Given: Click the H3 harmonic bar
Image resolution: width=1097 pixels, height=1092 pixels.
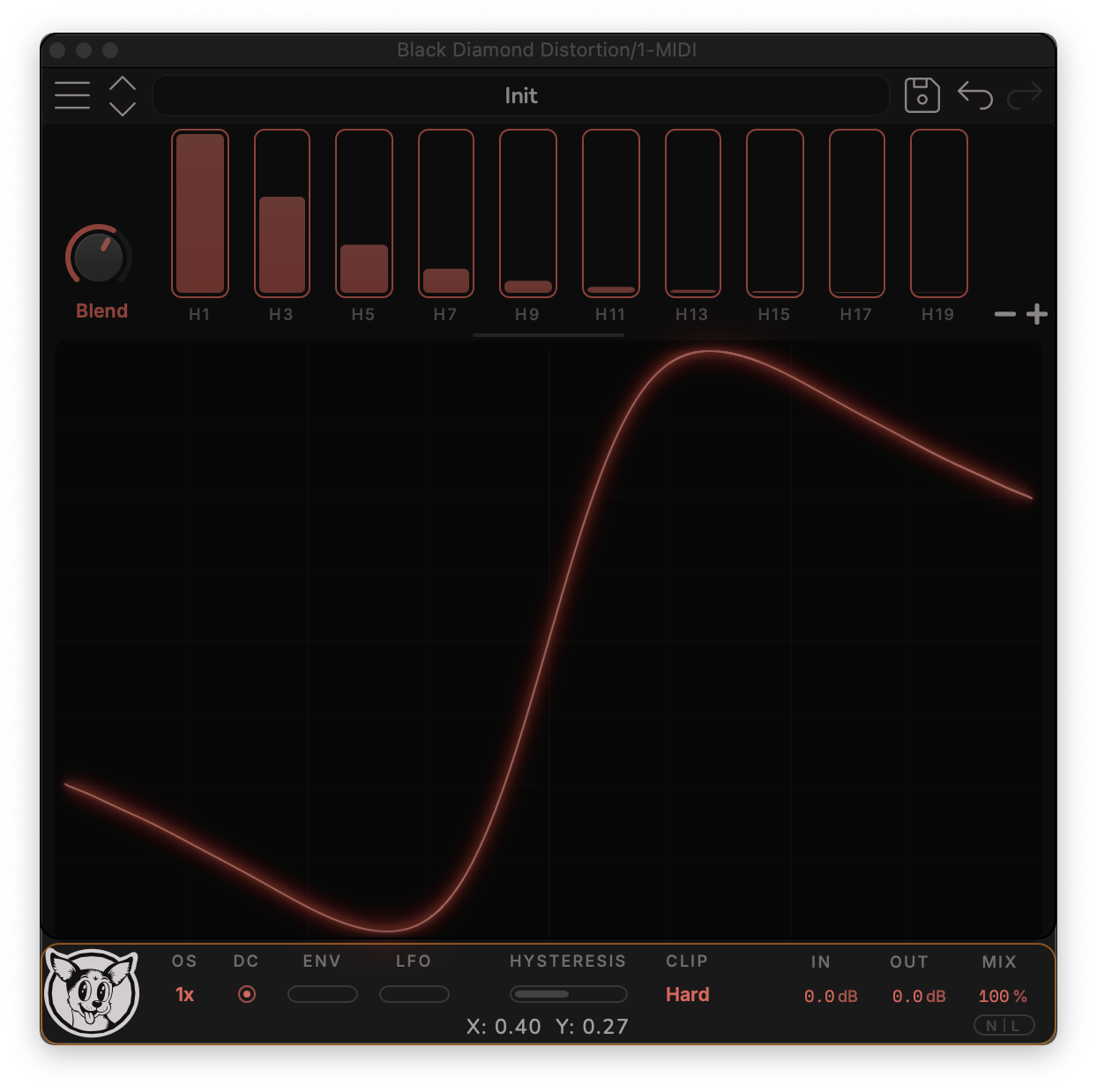Looking at the screenshot, I should 282,213.
